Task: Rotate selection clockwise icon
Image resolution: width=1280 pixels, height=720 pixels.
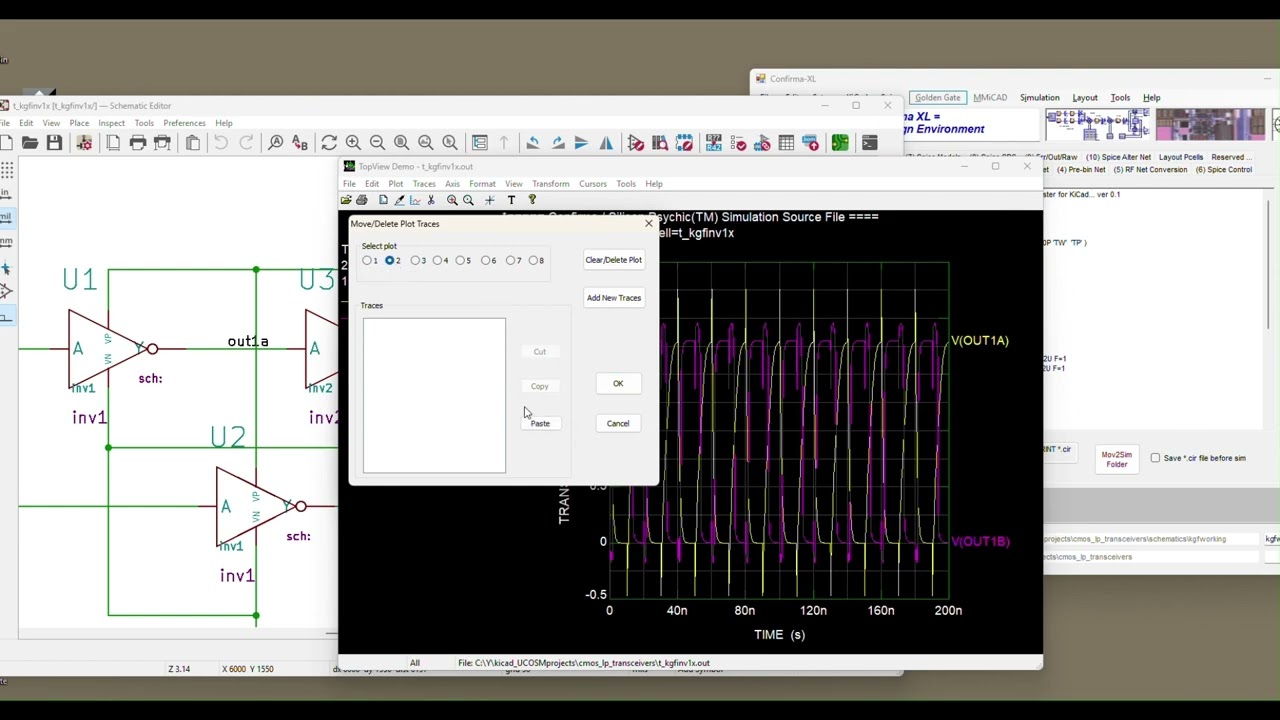Action: (x=557, y=143)
